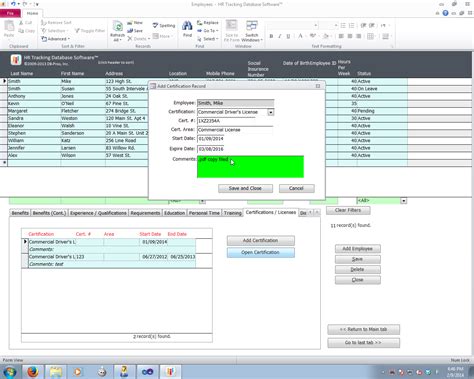Open the Advanced filter dropdown
Viewport: 474px width, 379px height.
(x=55, y=39)
